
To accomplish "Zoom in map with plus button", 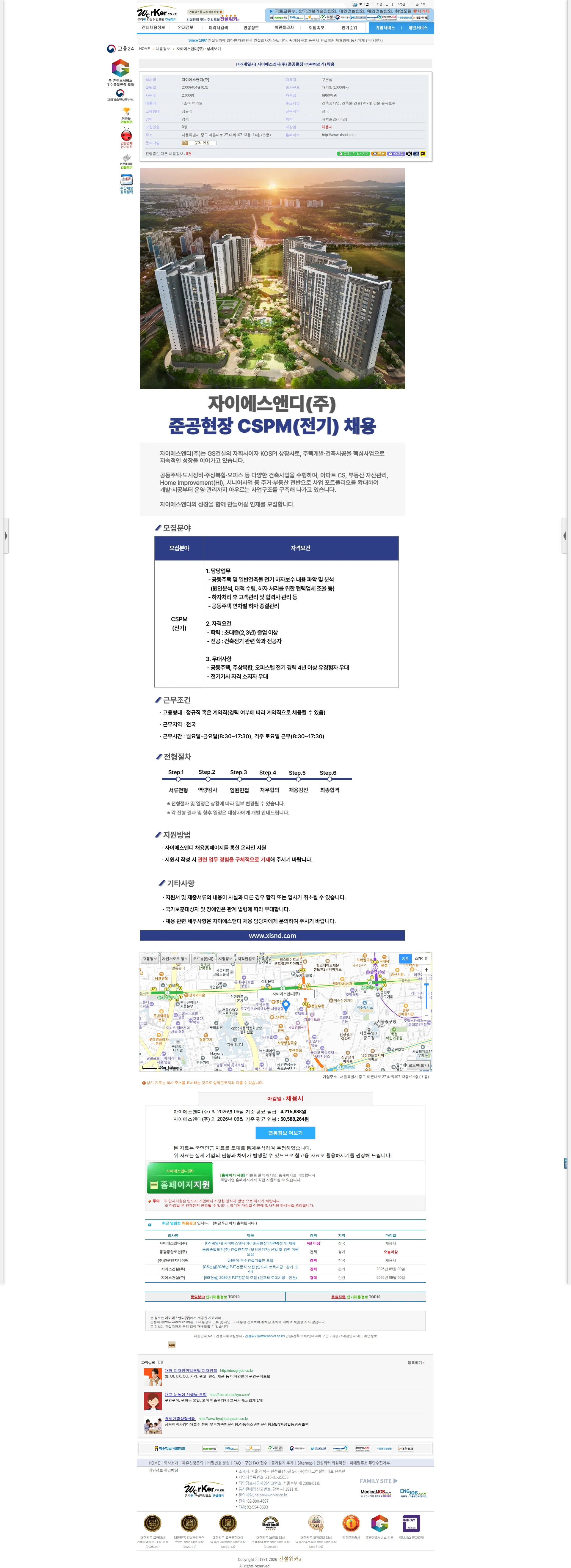I will 426,970.
